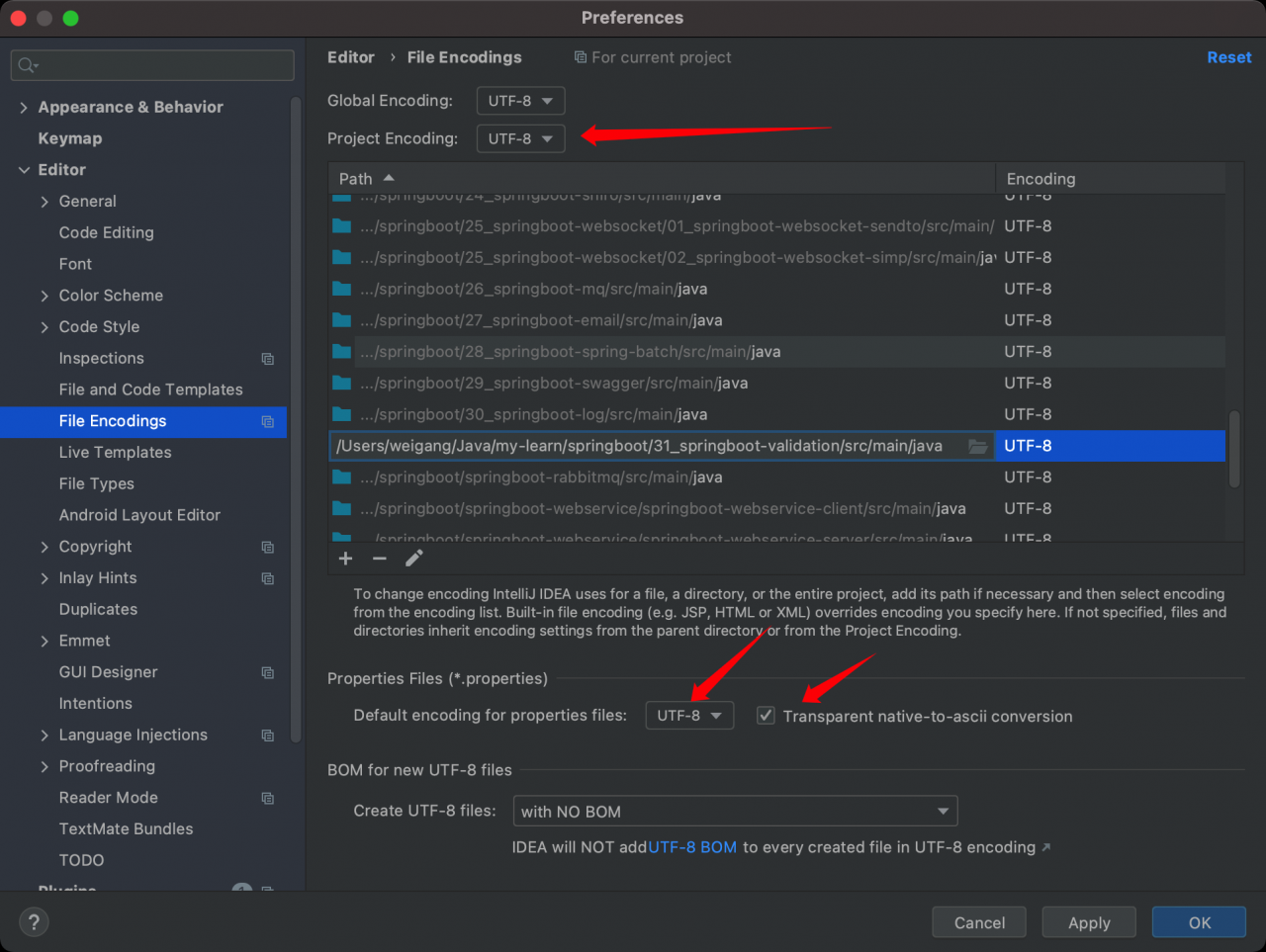Open the Create UTF-8 files BOM dropdown
Viewport: 1266px width, 952px height.
coord(735,812)
